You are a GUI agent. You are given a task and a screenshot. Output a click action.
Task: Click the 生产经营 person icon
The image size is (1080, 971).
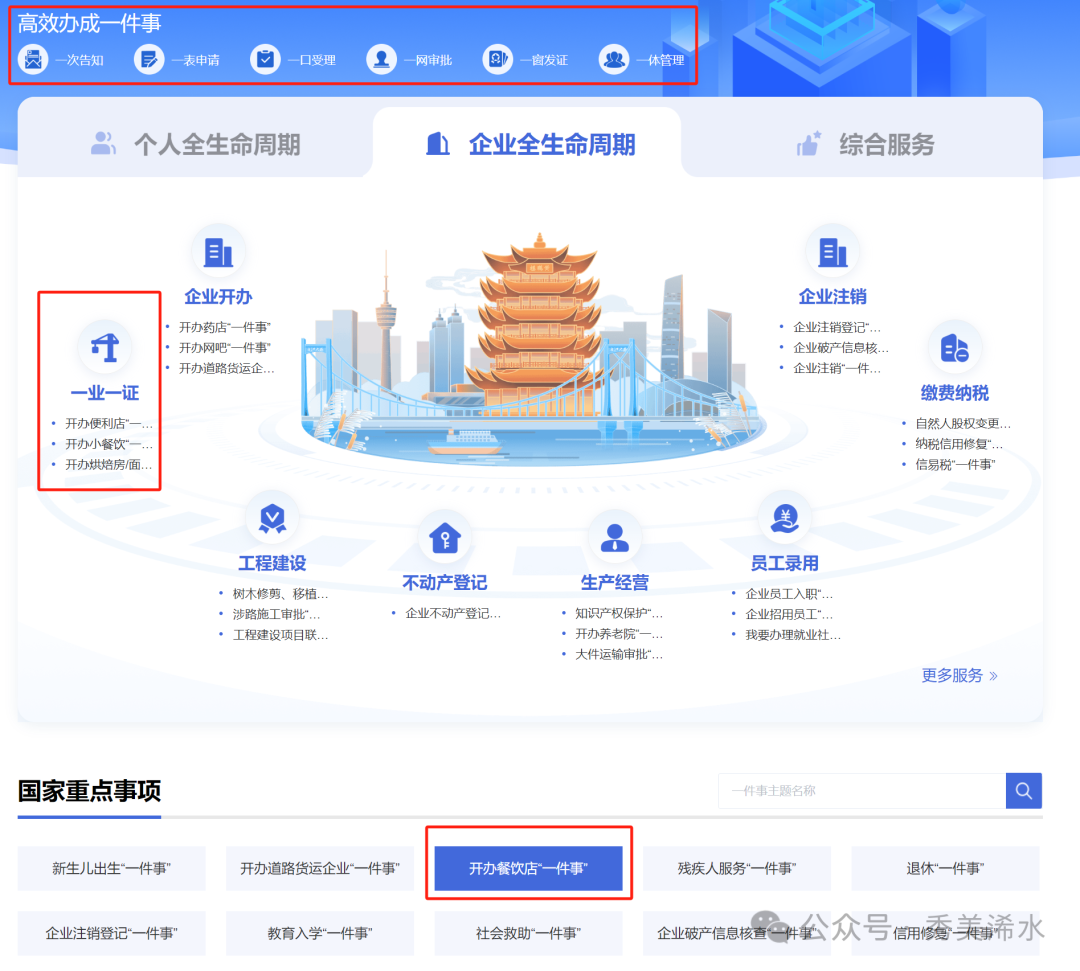(614, 538)
